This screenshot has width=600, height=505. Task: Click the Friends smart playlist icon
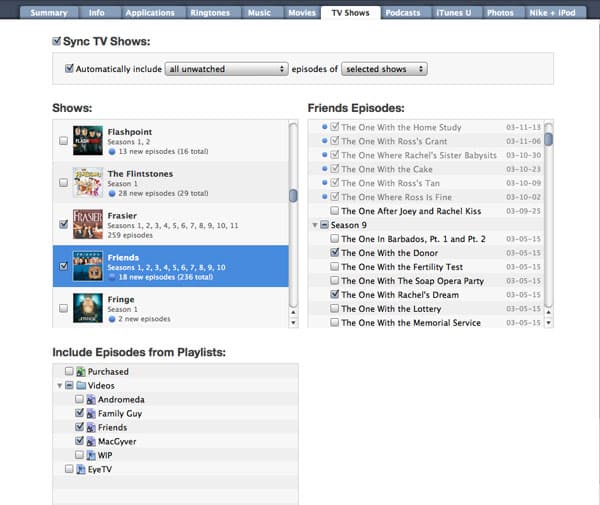[91, 427]
